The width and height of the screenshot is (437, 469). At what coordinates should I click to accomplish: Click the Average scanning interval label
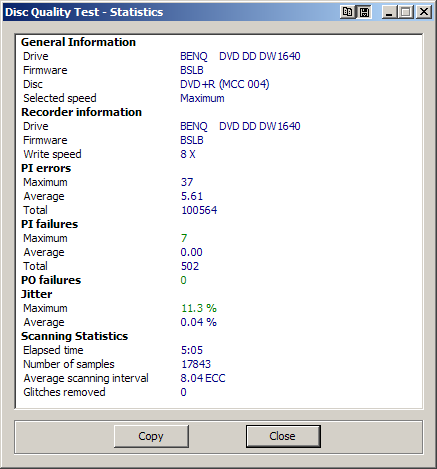pos(86,378)
